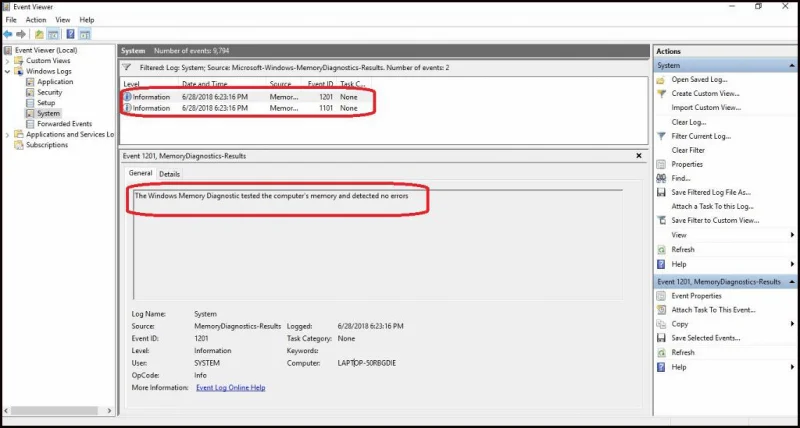The width and height of the screenshot is (800, 428).
Task: Click the Find binoculars icon
Action: [661, 179]
